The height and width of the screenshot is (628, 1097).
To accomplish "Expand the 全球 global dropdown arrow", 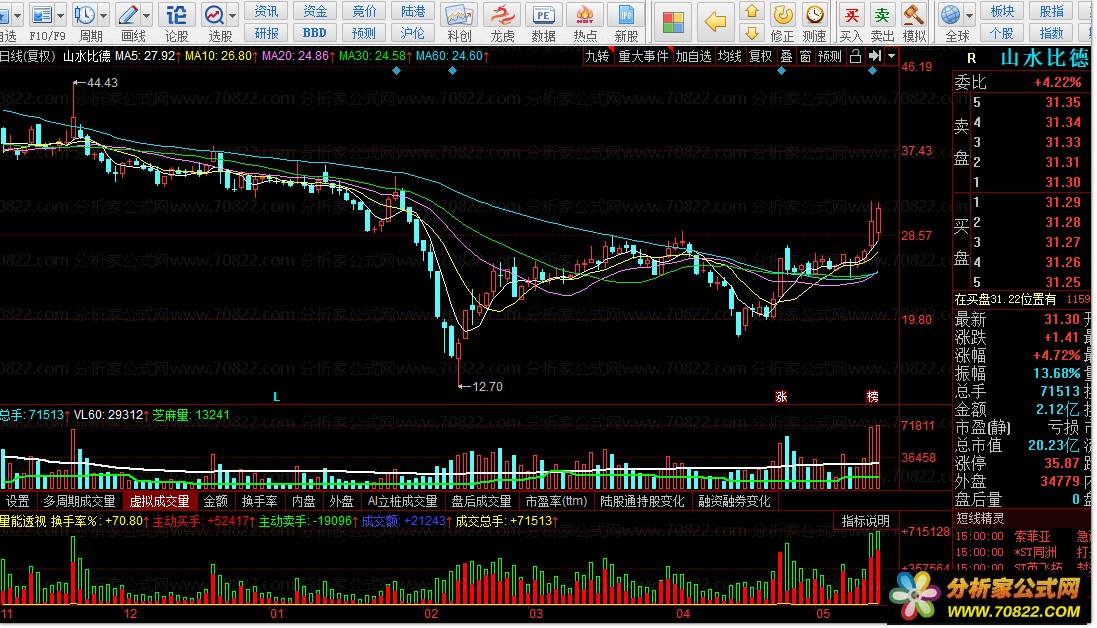I will pyautogui.click(x=969, y=15).
